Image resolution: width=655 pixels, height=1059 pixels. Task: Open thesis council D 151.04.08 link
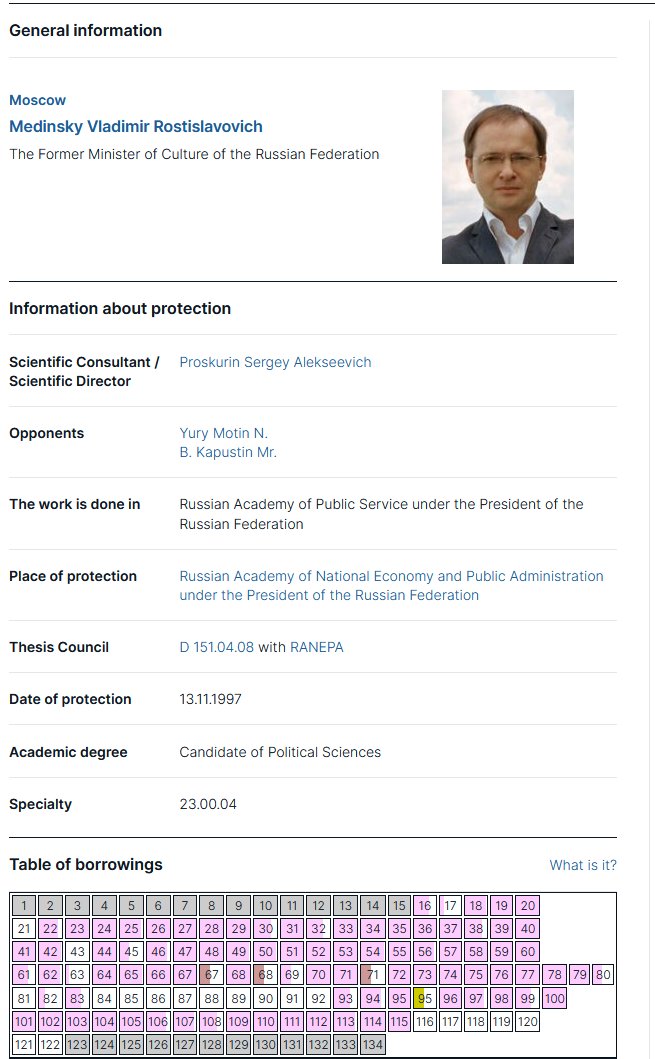217,647
